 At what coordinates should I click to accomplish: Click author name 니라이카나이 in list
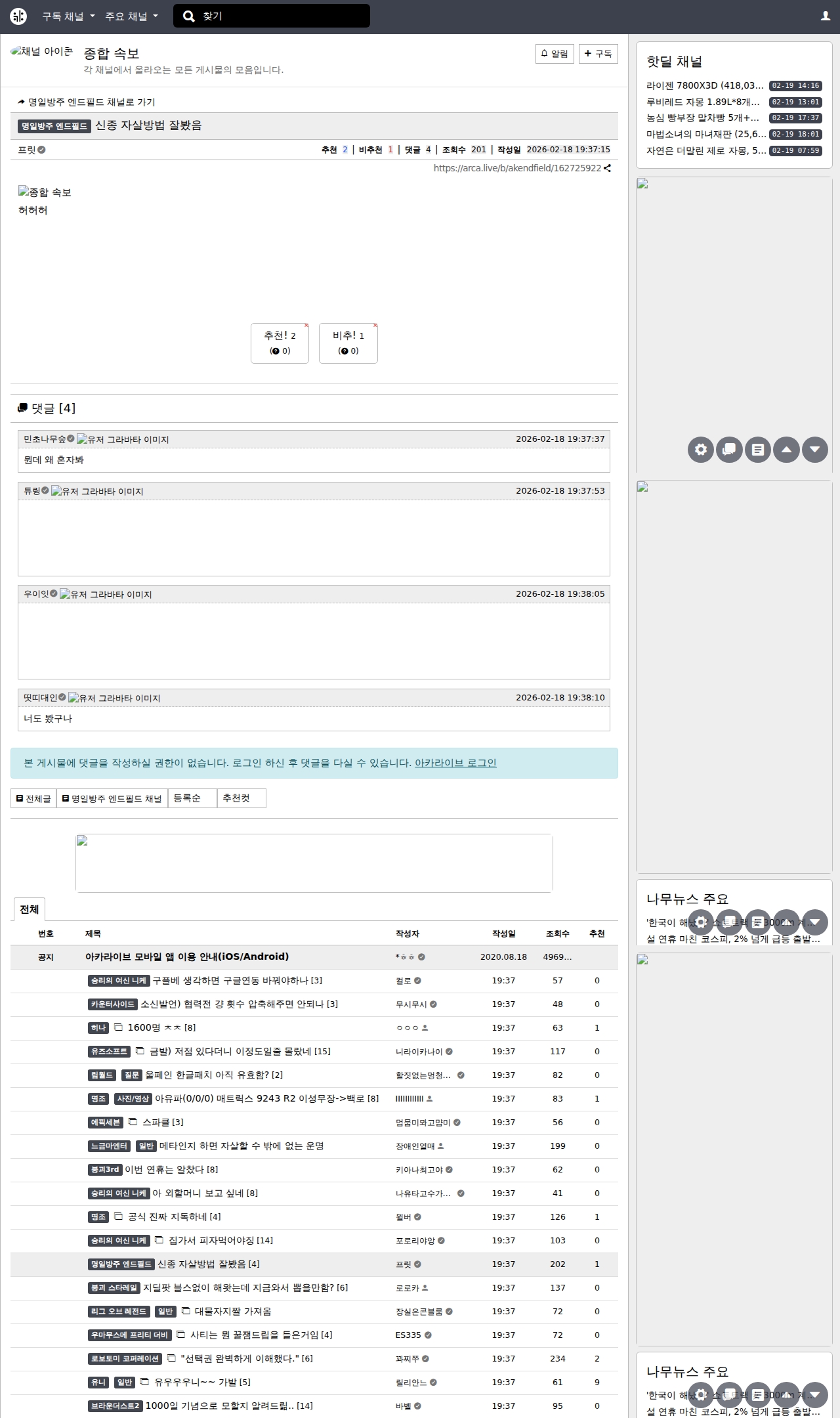point(419,1052)
